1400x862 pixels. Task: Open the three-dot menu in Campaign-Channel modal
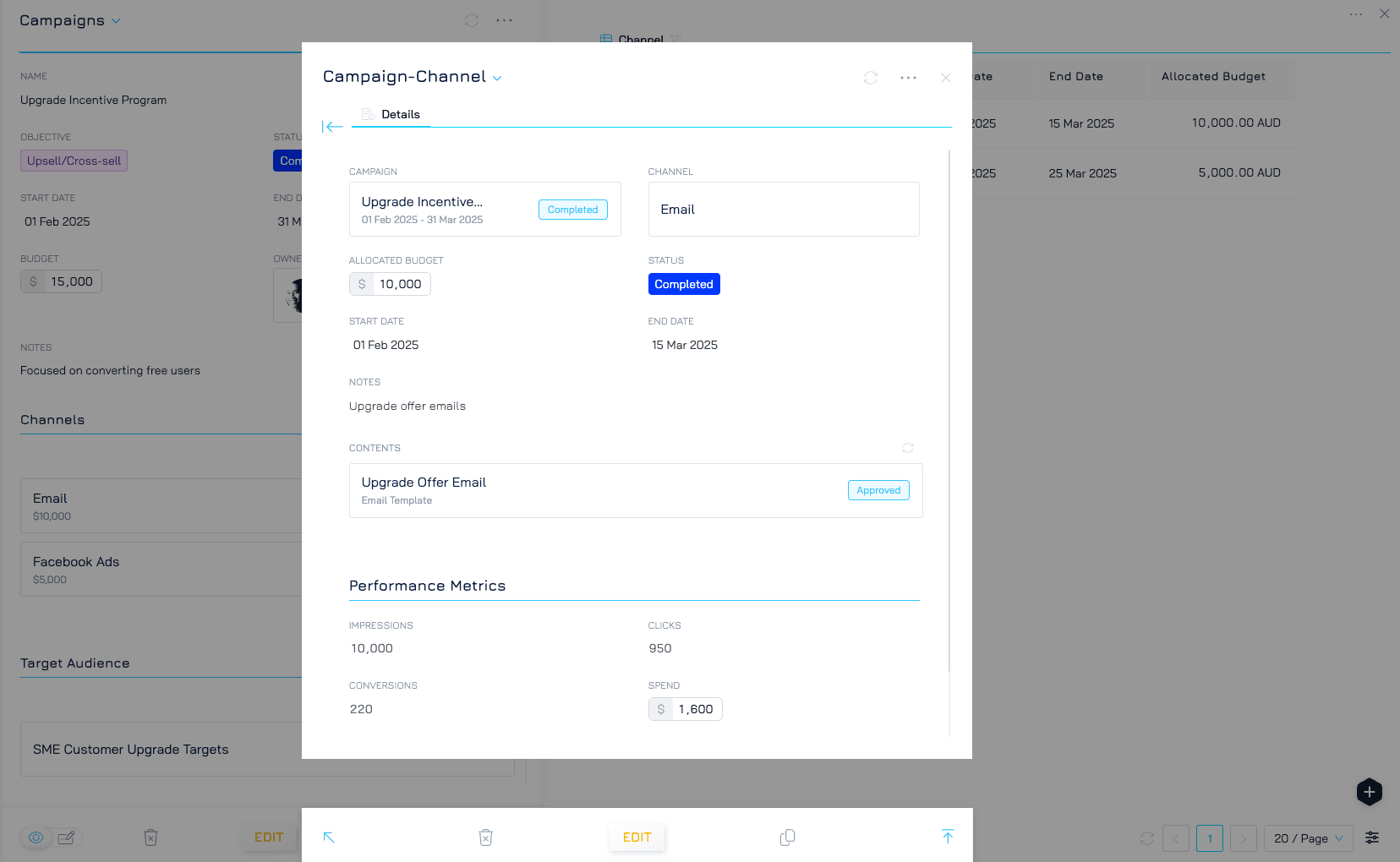click(x=908, y=78)
